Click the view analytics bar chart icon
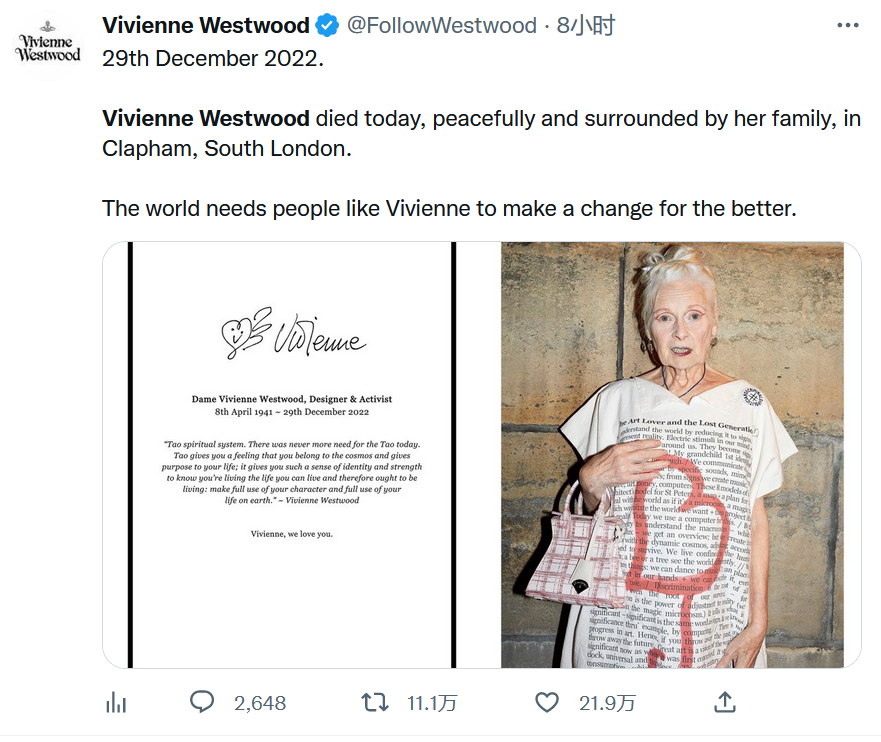The width and height of the screenshot is (881, 742). (x=117, y=703)
